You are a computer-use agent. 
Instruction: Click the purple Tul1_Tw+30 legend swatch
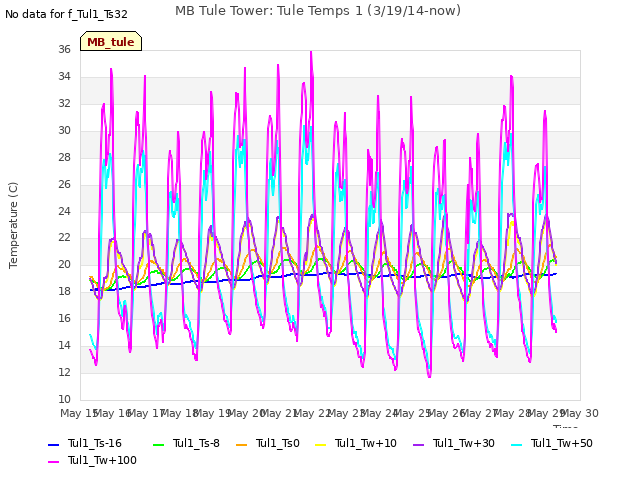(x=419, y=444)
